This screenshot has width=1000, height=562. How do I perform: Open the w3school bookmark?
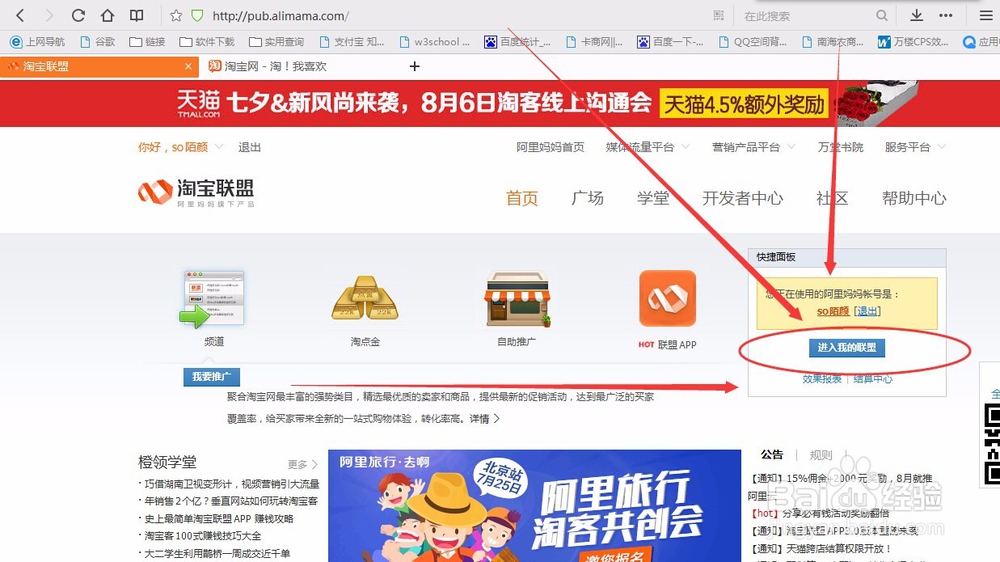[435, 42]
